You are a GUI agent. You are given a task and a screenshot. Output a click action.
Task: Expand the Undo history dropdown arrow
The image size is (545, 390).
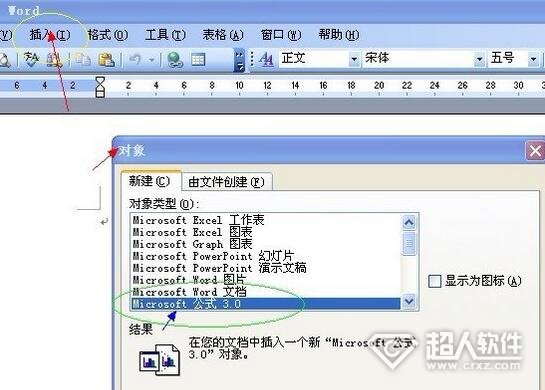tap(152, 60)
